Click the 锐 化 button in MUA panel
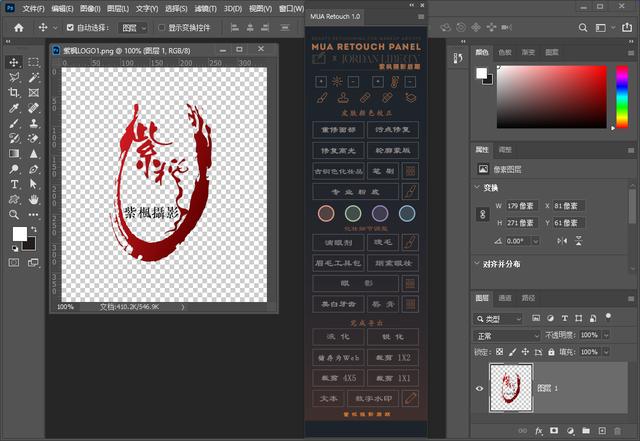 click(393, 337)
